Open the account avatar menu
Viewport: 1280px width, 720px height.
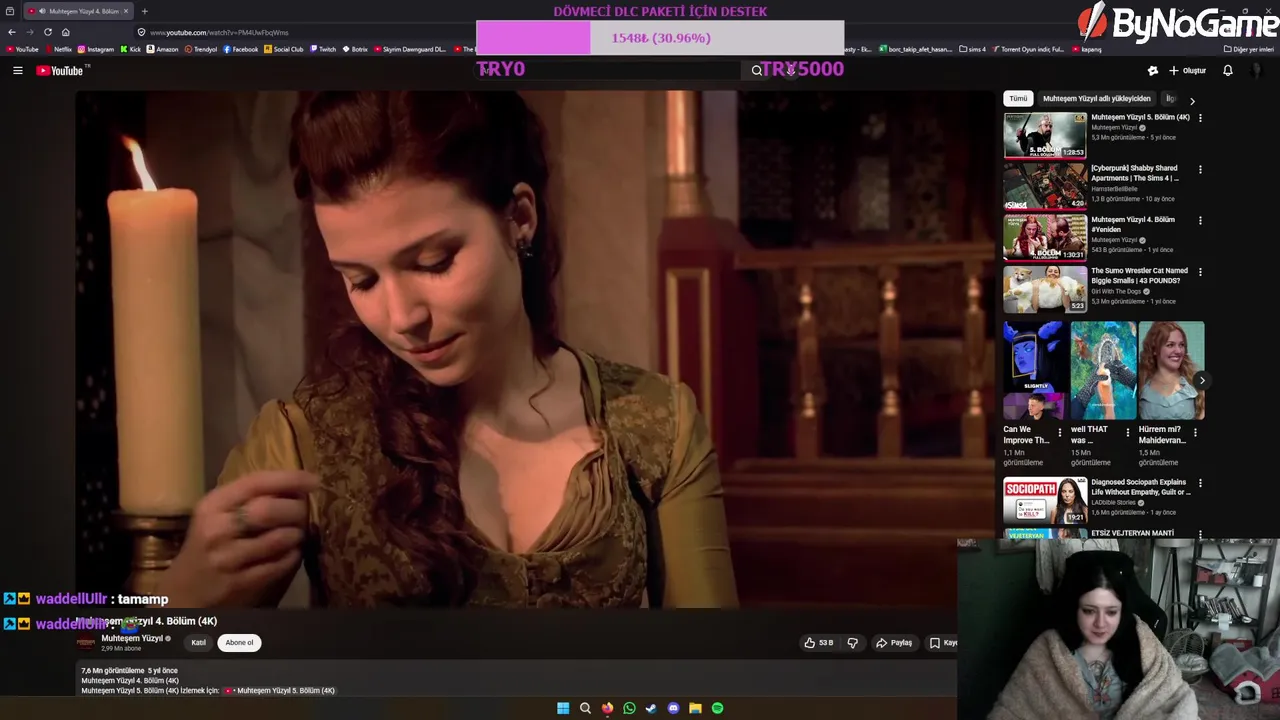pos(1256,70)
